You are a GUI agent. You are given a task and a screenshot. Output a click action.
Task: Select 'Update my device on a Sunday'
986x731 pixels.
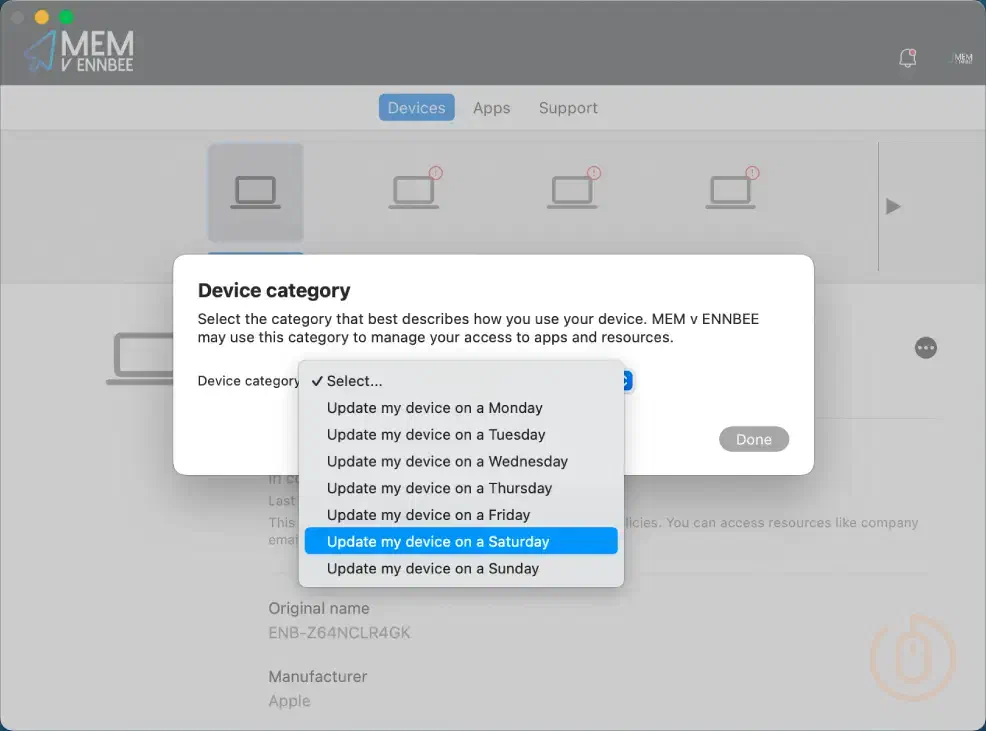click(432, 568)
